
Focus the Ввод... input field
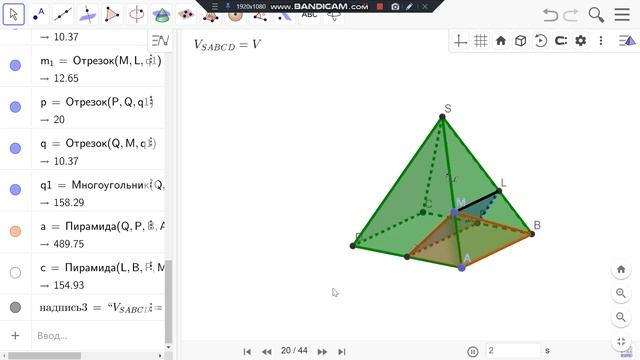[x=98, y=336]
